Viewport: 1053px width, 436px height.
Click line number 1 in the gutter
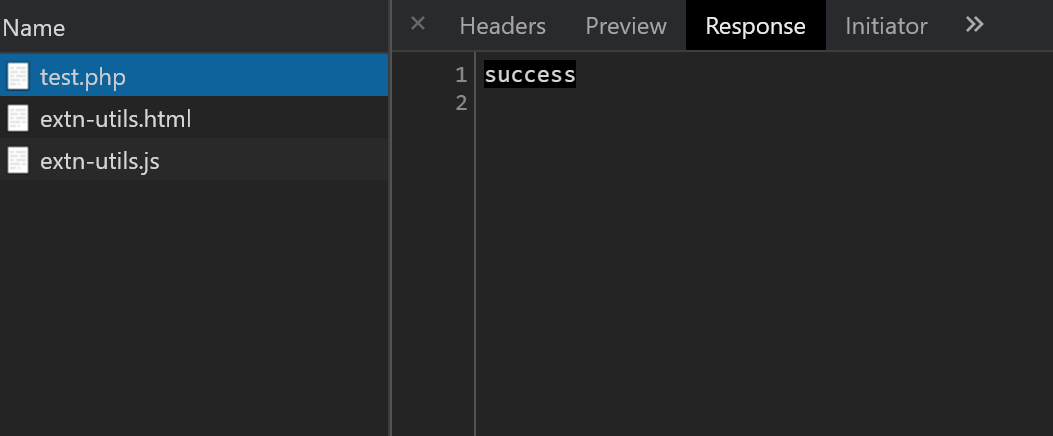point(461,75)
